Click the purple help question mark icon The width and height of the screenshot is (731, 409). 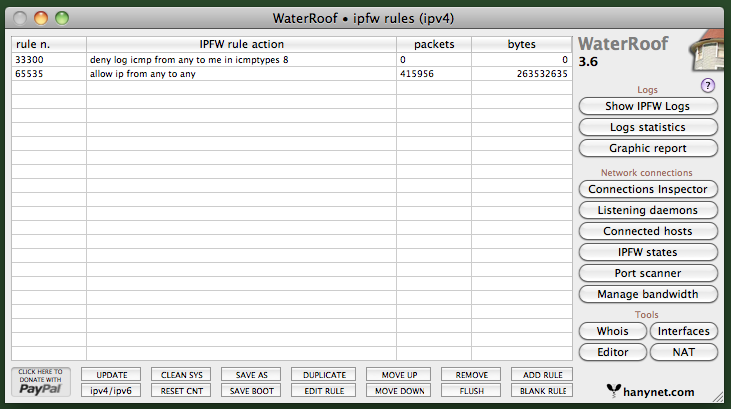[x=708, y=86]
